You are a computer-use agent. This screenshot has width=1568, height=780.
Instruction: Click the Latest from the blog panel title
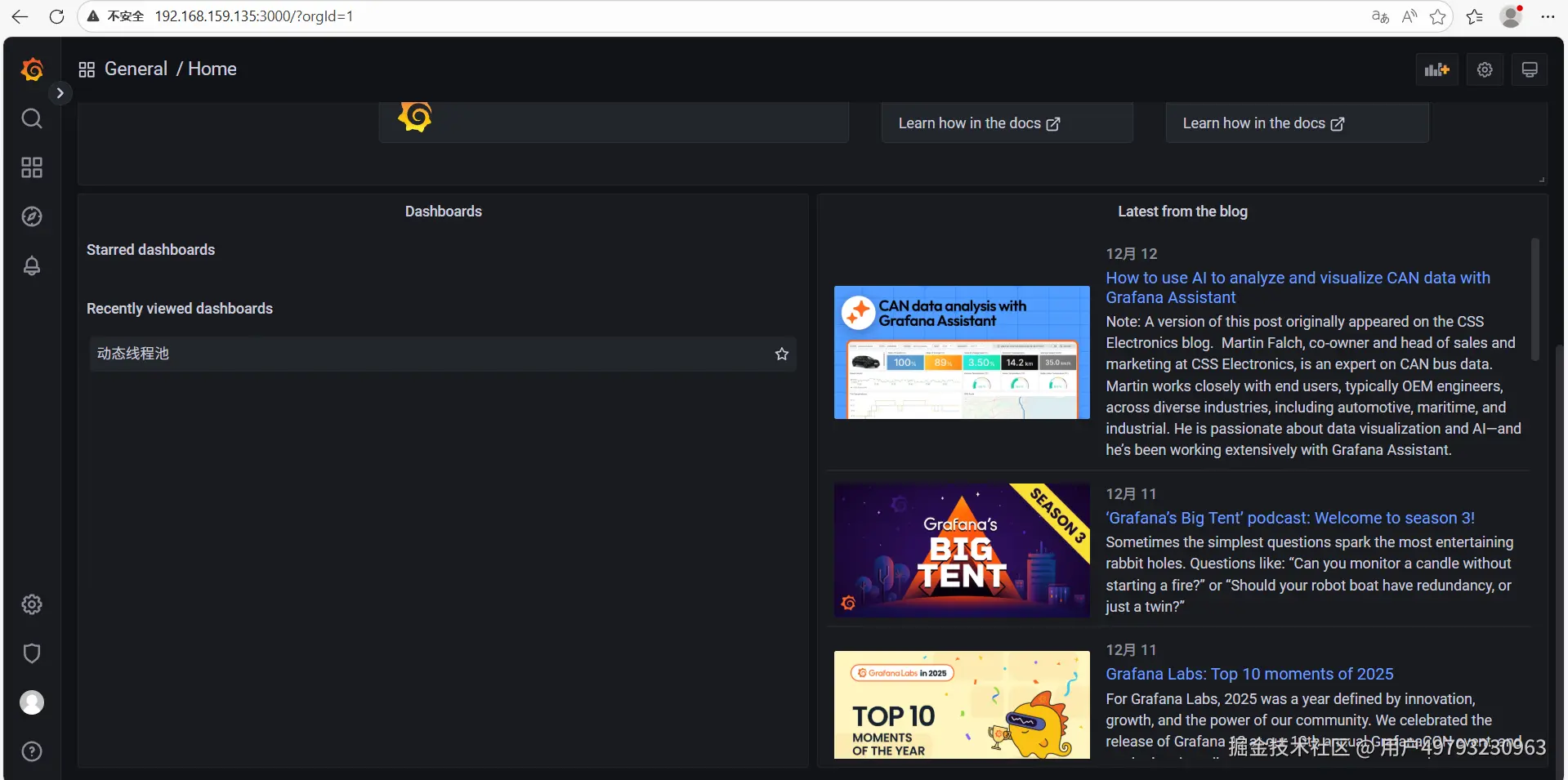click(x=1182, y=212)
